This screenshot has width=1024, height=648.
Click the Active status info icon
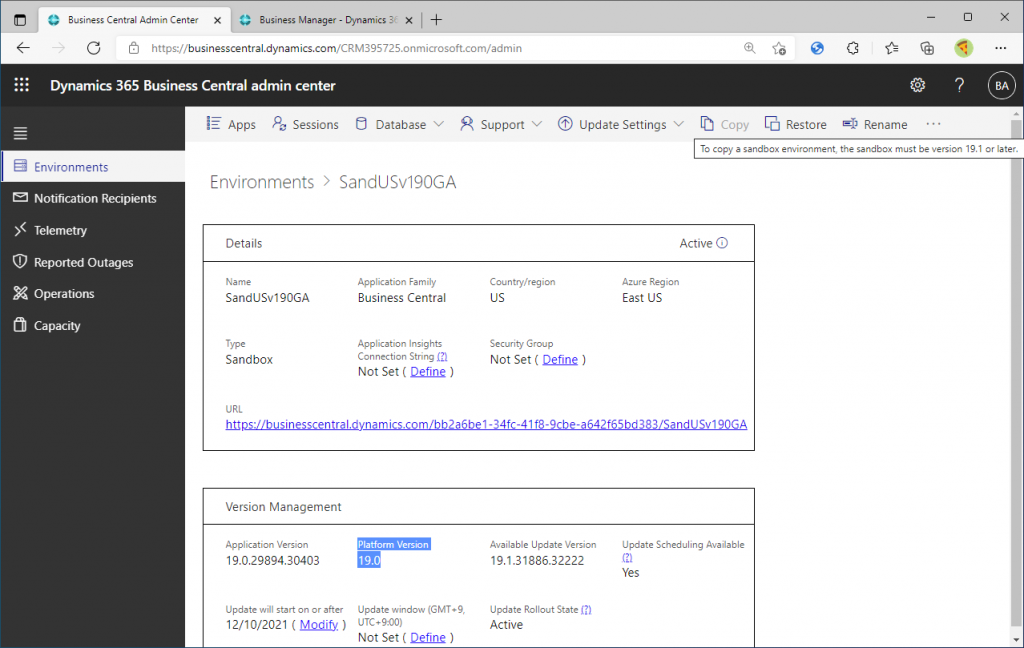click(x=722, y=243)
